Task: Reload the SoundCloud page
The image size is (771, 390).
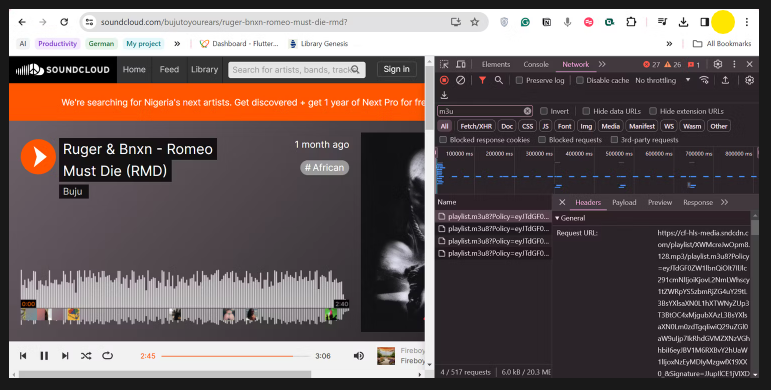Action: (64, 22)
